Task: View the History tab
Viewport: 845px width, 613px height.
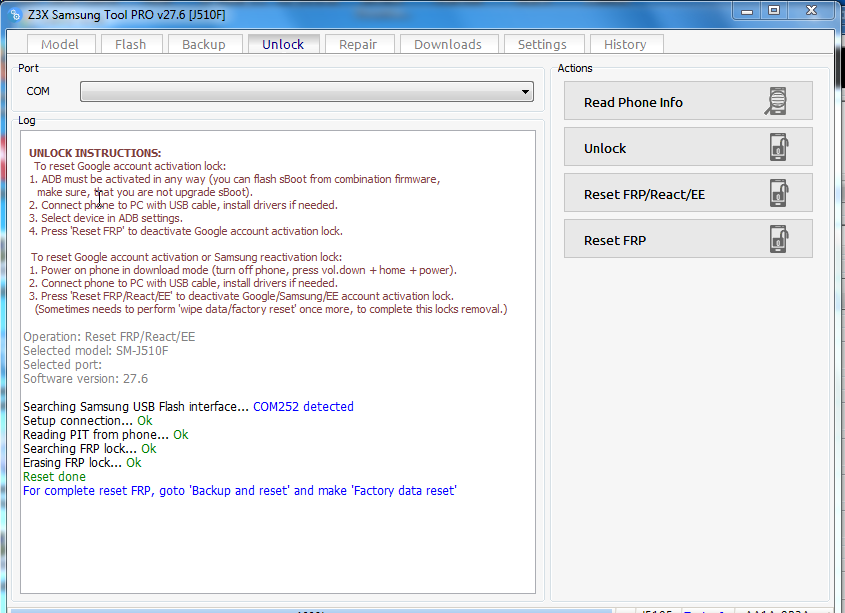Action: click(x=626, y=44)
